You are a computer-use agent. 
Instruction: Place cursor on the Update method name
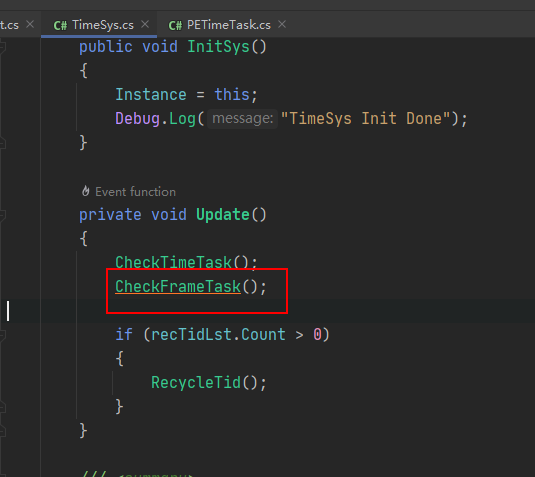pos(223,215)
